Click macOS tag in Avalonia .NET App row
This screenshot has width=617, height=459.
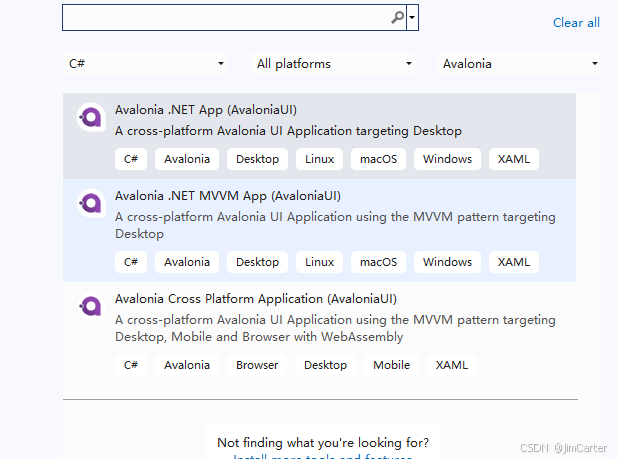(379, 159)
